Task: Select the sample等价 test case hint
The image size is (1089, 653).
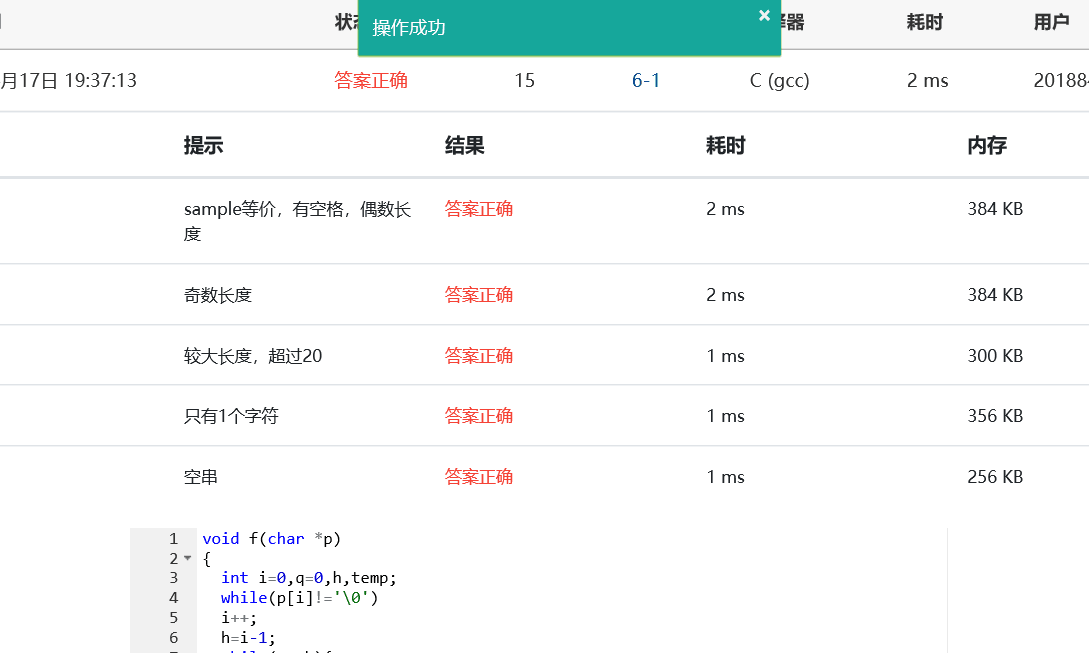Action: point(297,221)
